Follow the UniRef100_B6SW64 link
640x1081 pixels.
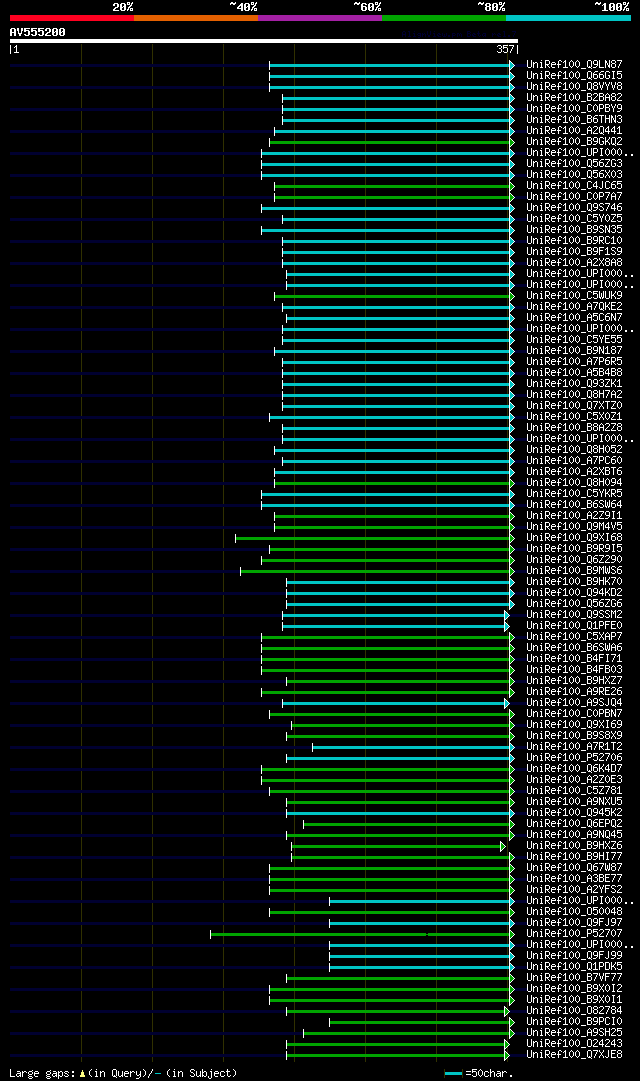pos(574,505)
